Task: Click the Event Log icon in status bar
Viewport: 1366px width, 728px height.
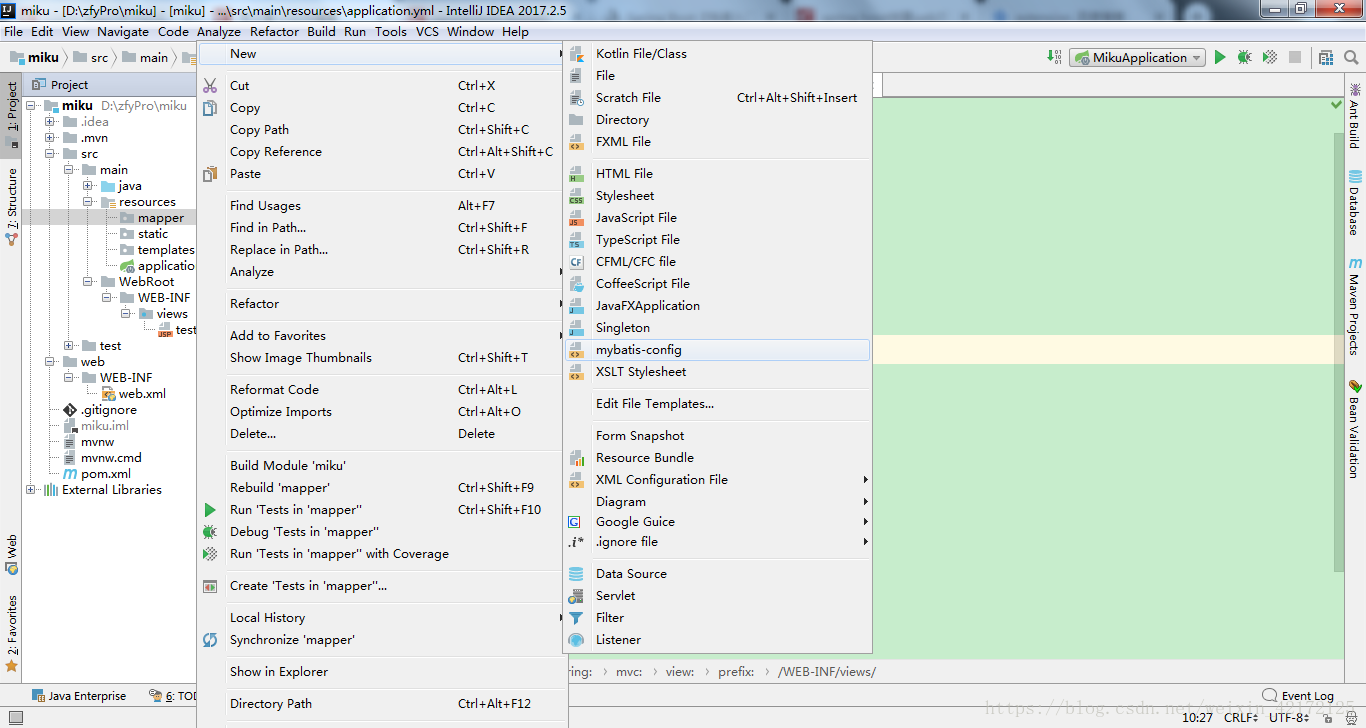Action: coord(1270,695)
